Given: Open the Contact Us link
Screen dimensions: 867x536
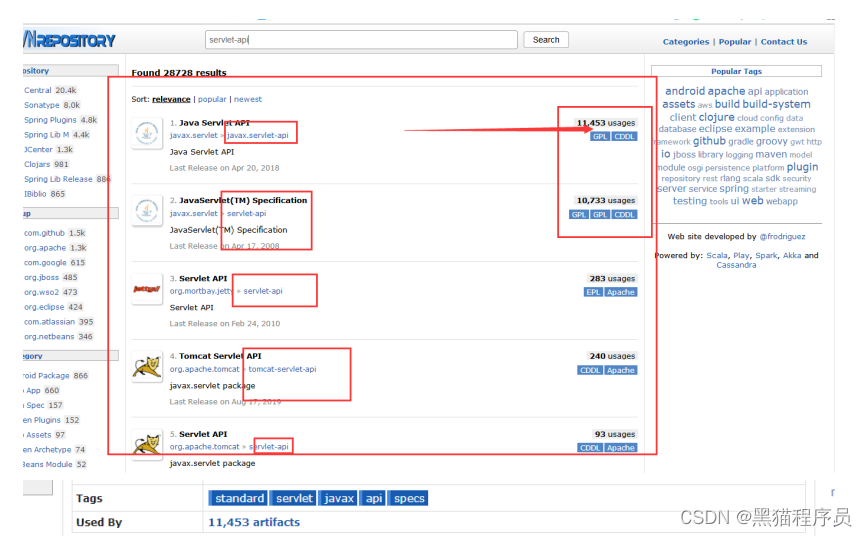Looking at the screenshot, I should pyautogui.click(x=784, y=41).
